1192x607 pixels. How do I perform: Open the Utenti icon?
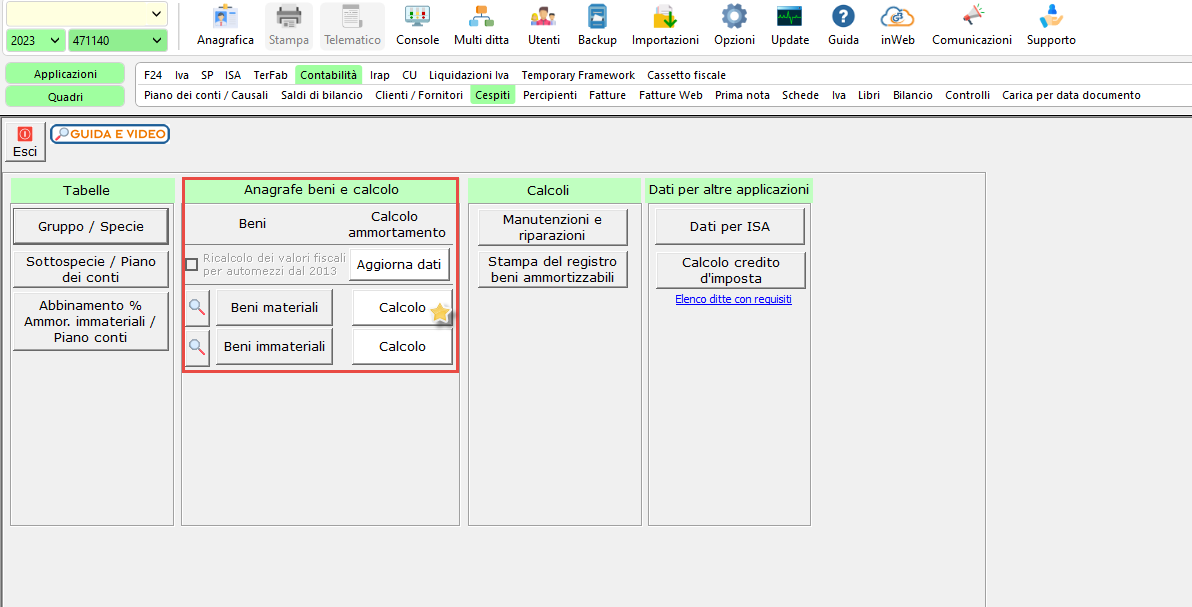[544, 26]
